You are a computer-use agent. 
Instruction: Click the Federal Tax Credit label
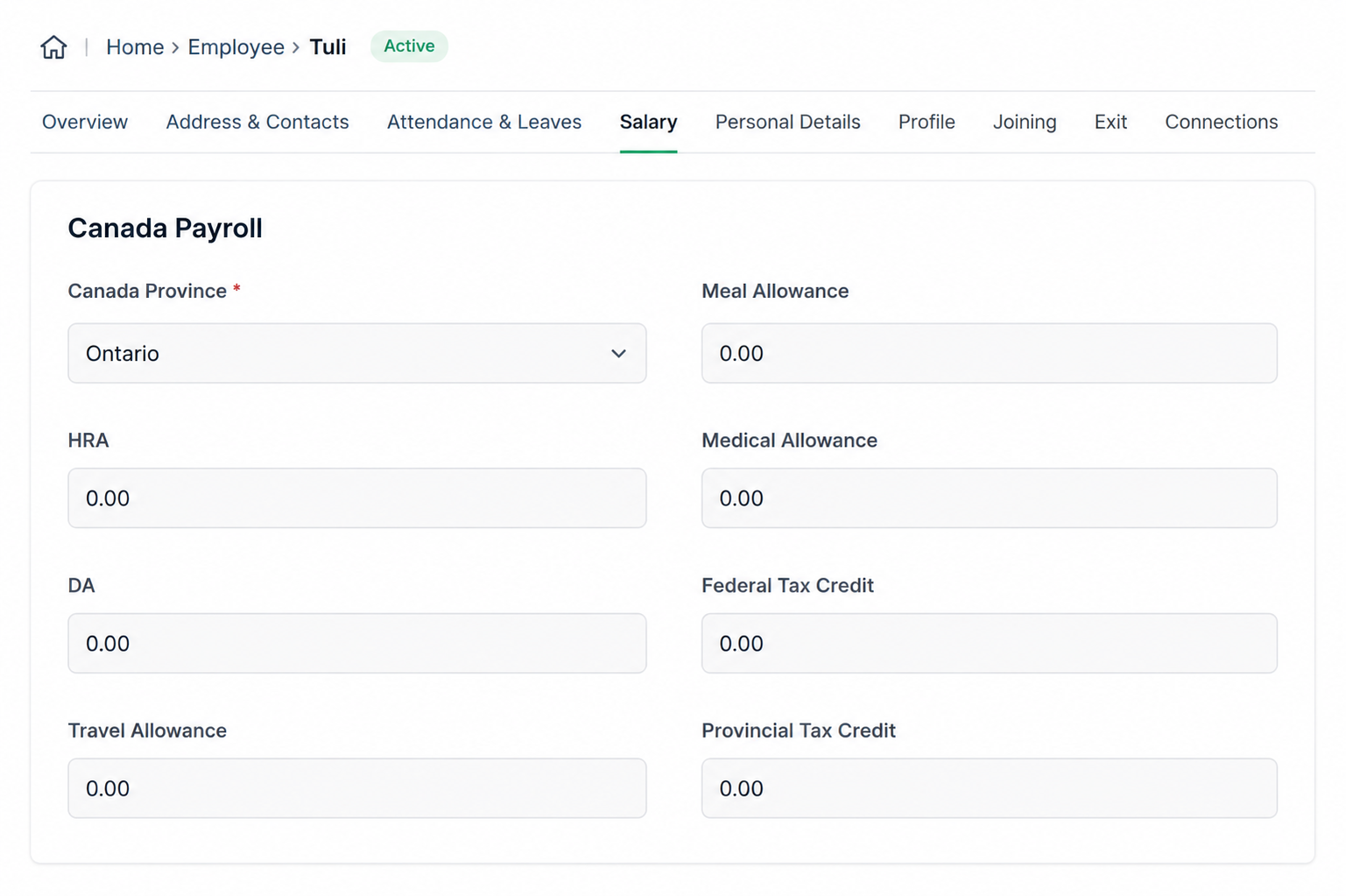(x=787, y=585)
